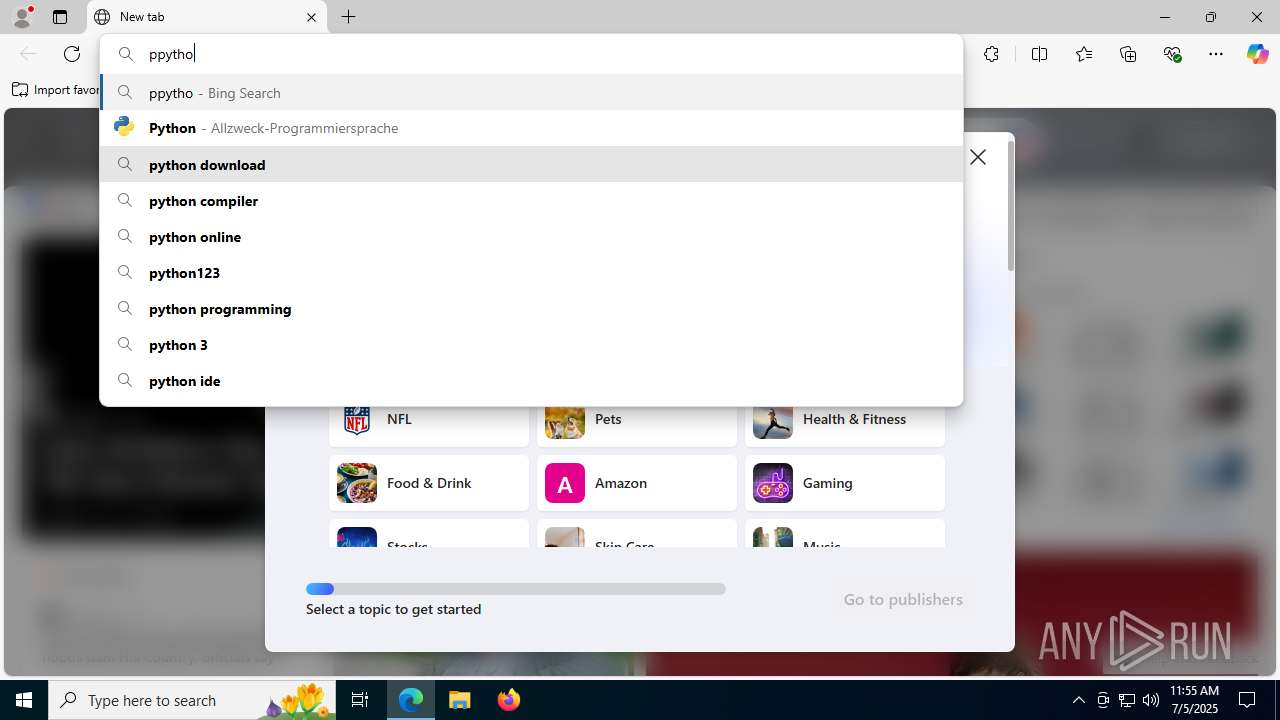Choose the Food & Drink topic
1280x720 pixels.
(429, 483)
